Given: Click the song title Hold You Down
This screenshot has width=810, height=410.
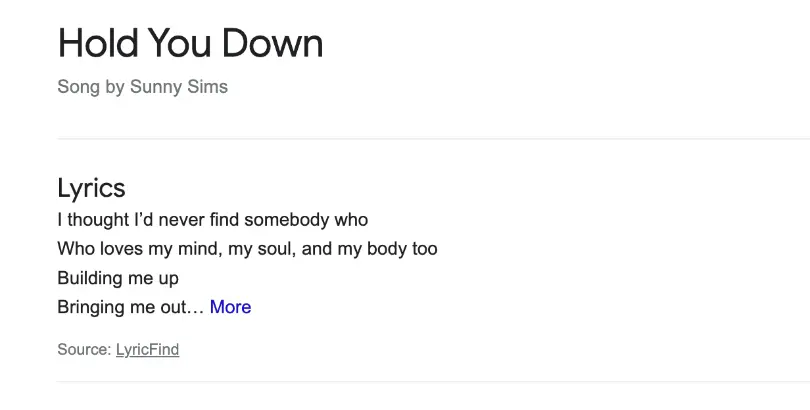Looking at the screenshot, I should [190, 43].
